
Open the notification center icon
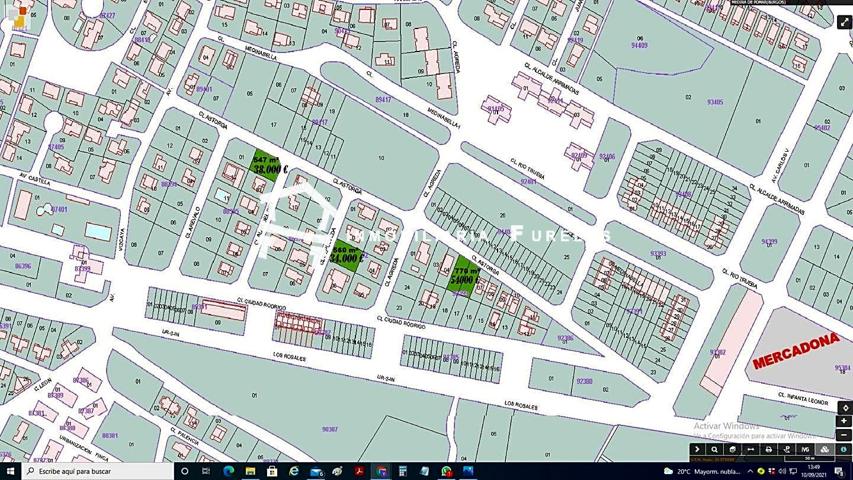point(839,471)
